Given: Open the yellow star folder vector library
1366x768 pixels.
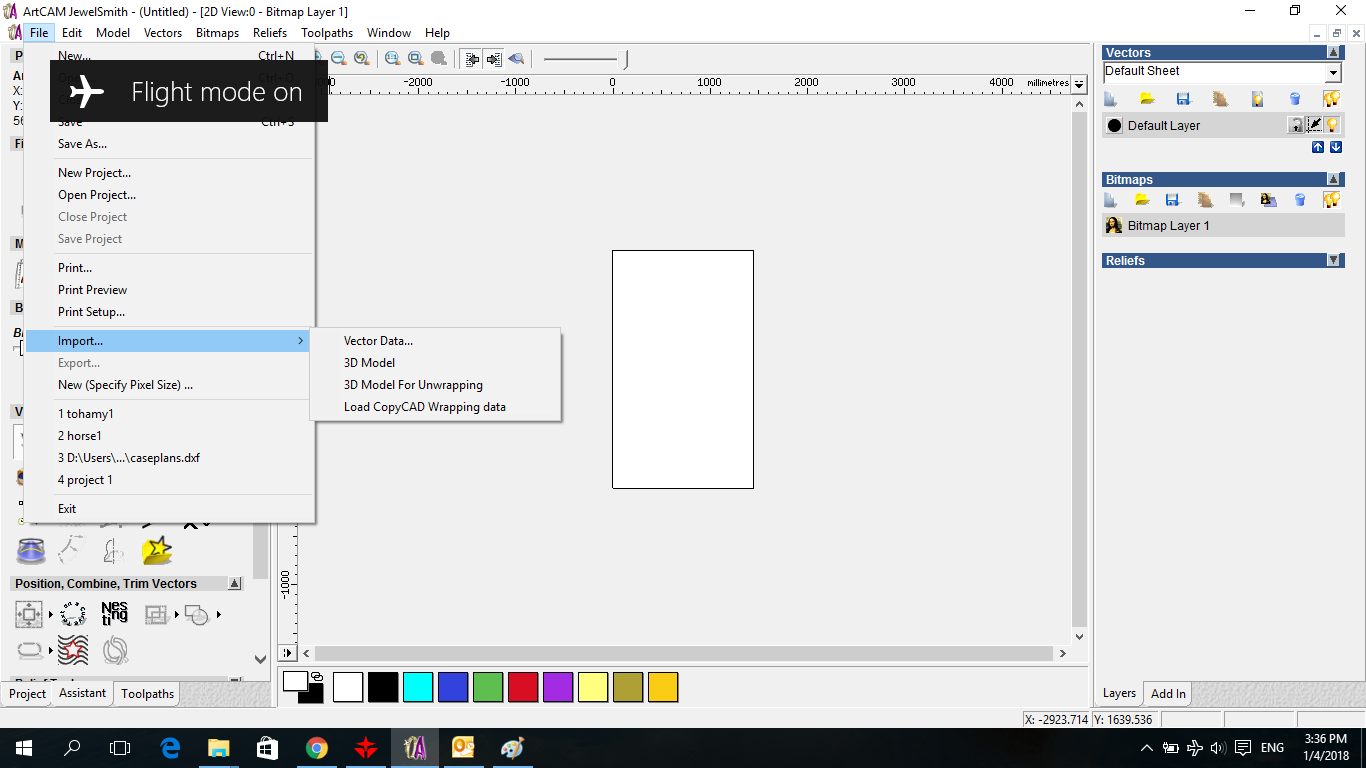Looking at the screenshot, I should tap(157, 550).
